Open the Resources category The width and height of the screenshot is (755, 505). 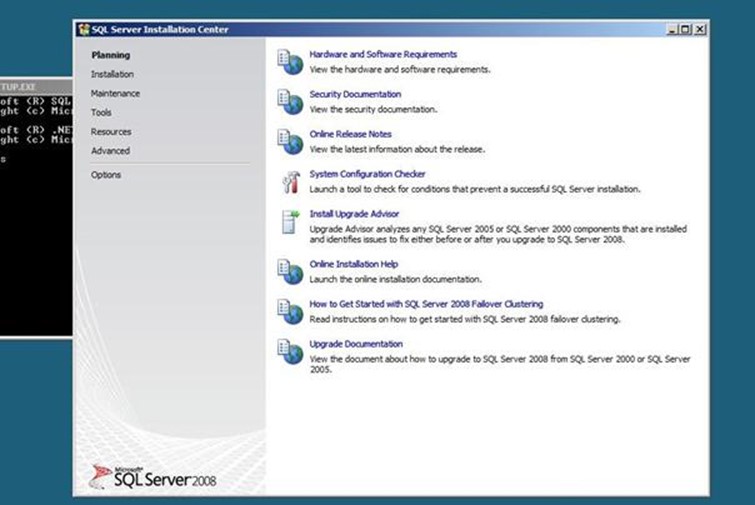point(111,132)
